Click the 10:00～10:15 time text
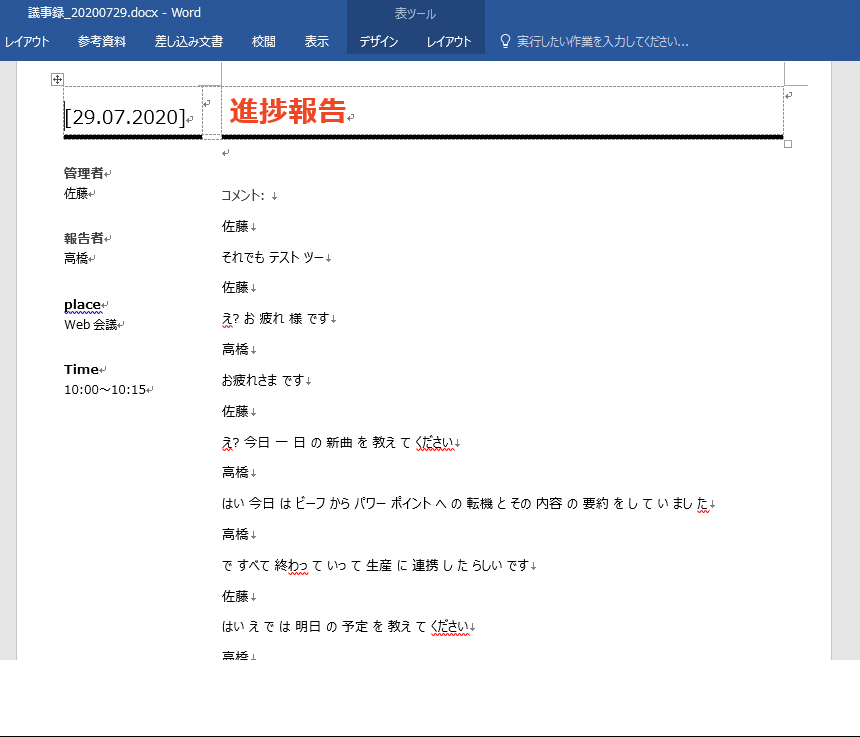Viewport: 860px width, 737px height. (105, 389)
